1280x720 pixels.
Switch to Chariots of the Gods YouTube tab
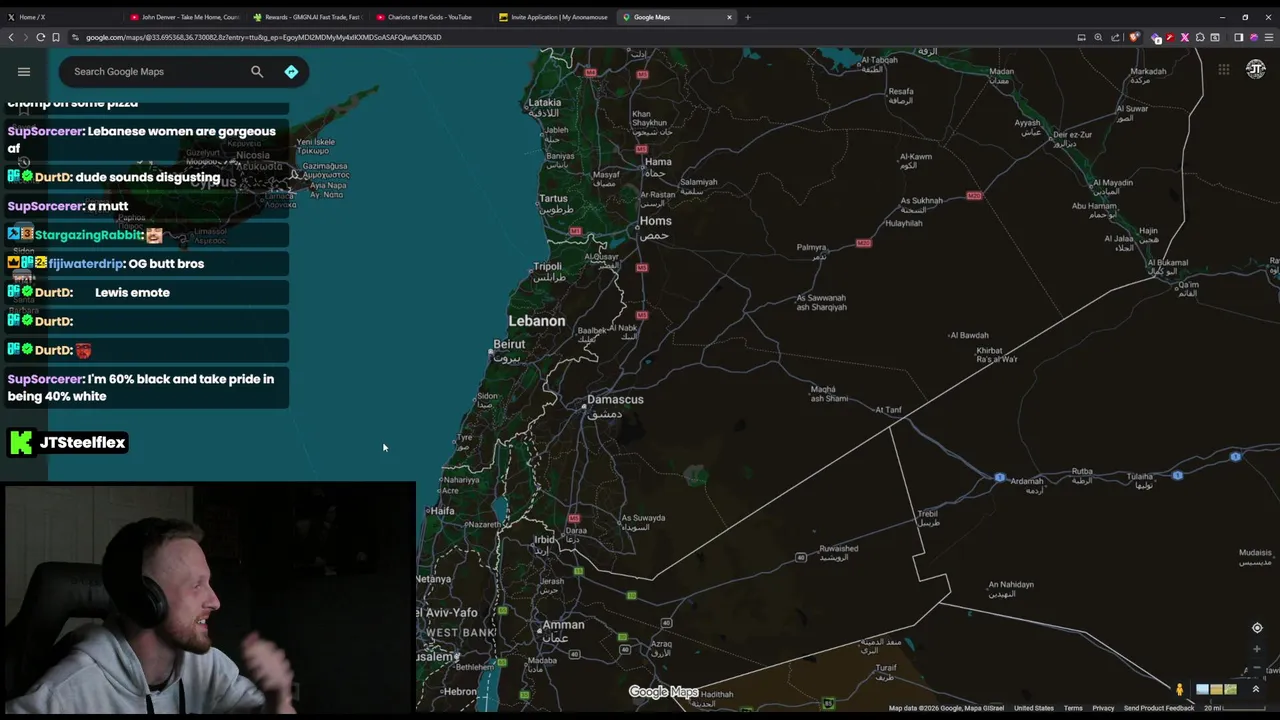click(431, 17)
